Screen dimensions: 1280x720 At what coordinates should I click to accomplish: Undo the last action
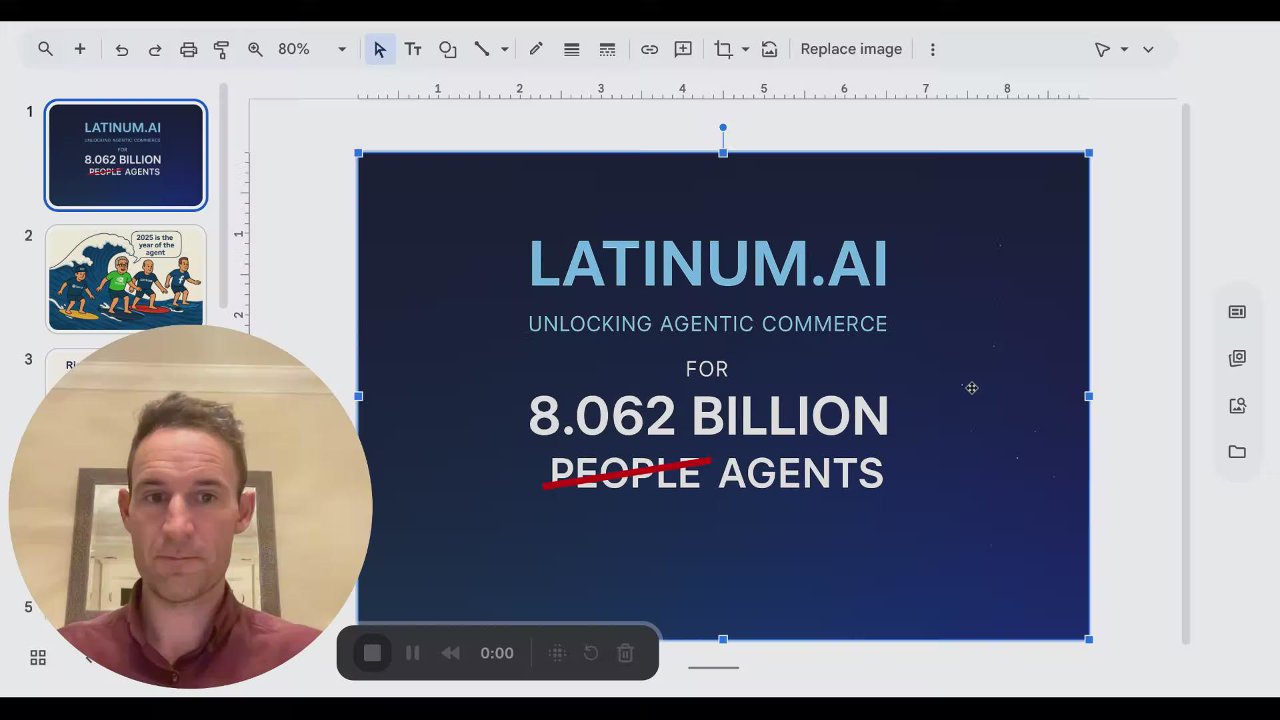(x=122, y=49)
